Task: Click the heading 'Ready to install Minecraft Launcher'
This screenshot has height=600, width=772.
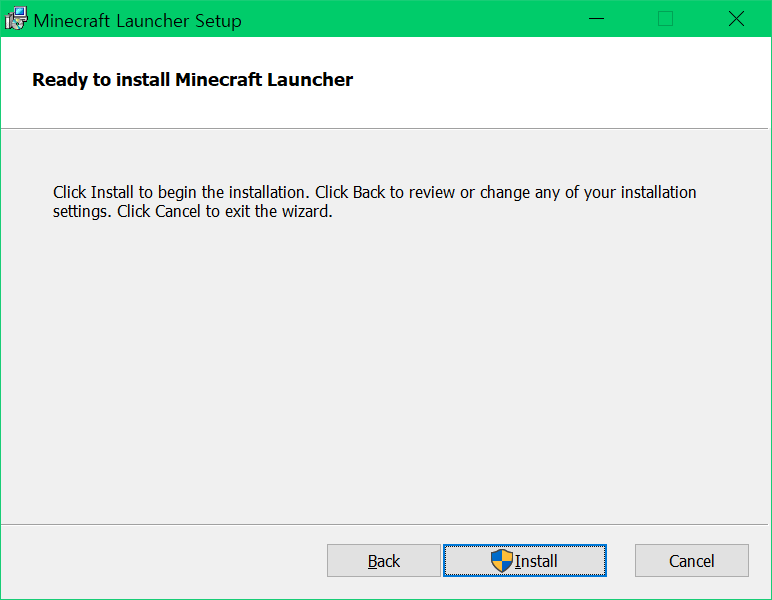Action: [x=193, y=80]
